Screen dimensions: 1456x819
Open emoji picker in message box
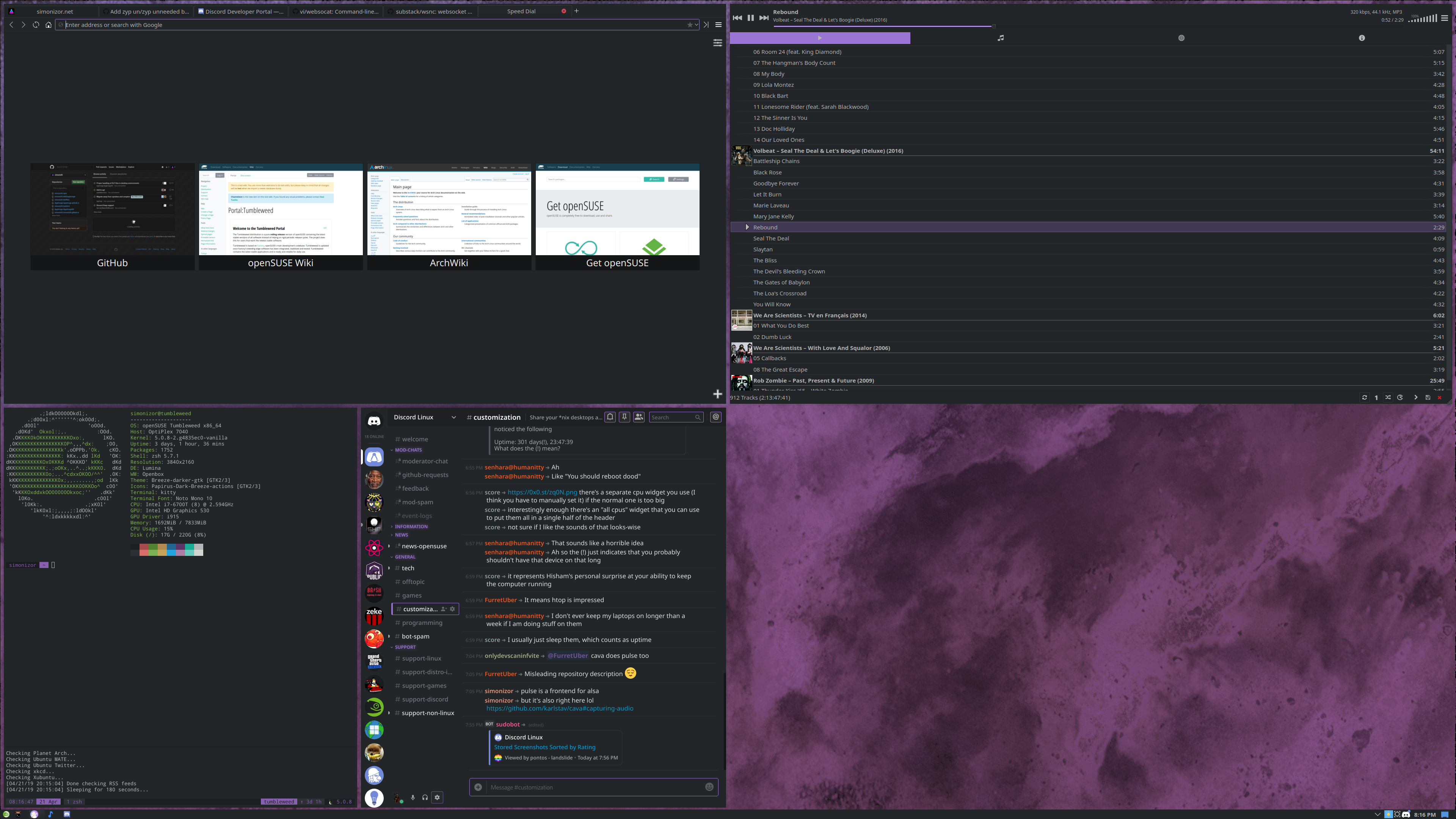click(x=709, y=787)
